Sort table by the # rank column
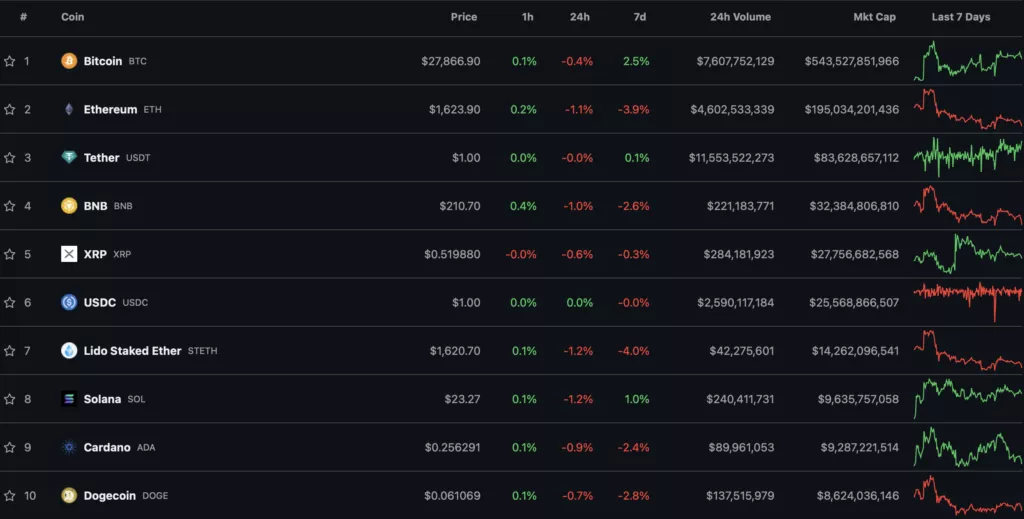This screenshot has width=1024, height=519. point(24,17)
